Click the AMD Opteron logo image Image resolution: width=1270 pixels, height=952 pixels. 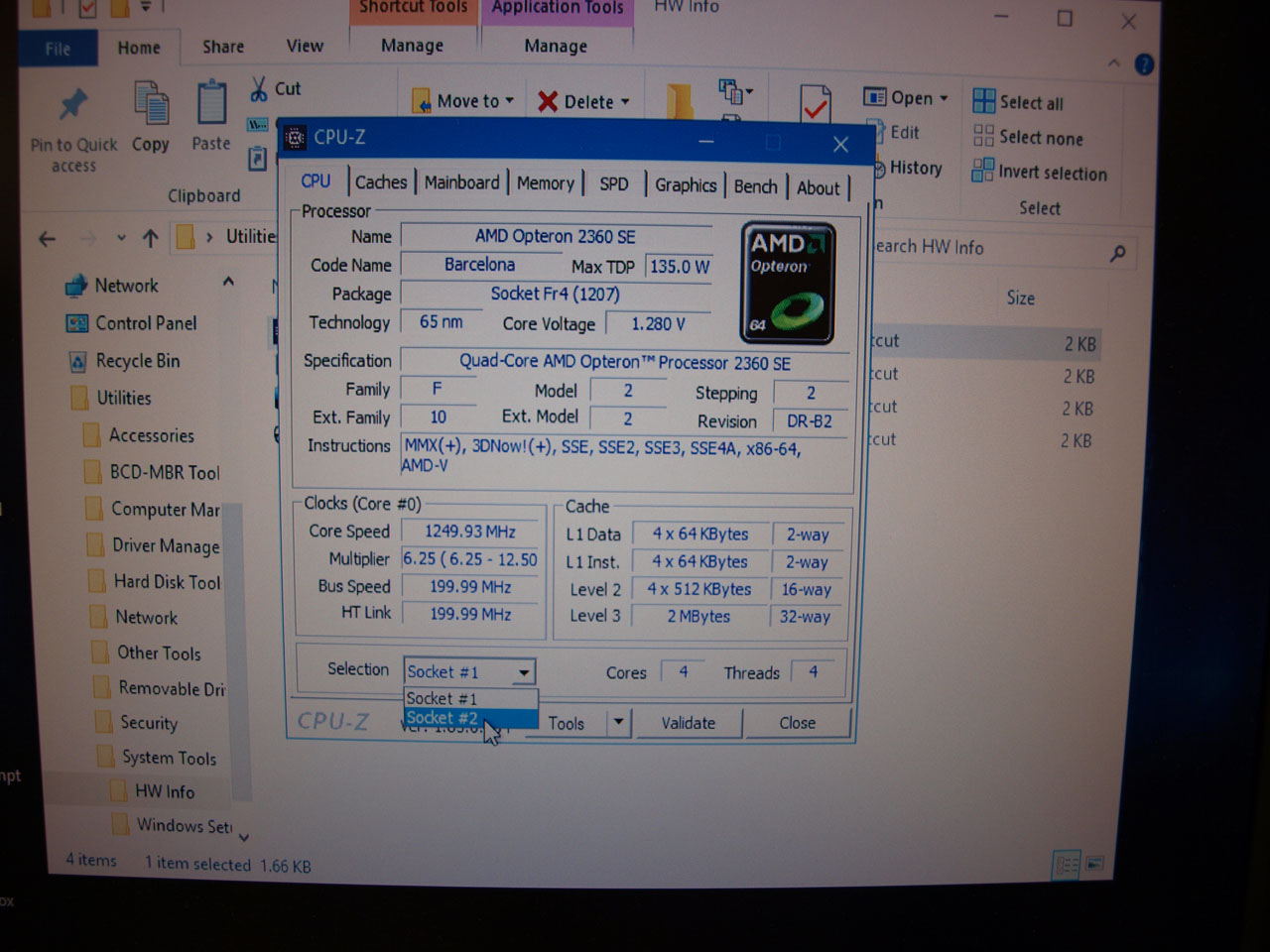(x=788, y=284)
